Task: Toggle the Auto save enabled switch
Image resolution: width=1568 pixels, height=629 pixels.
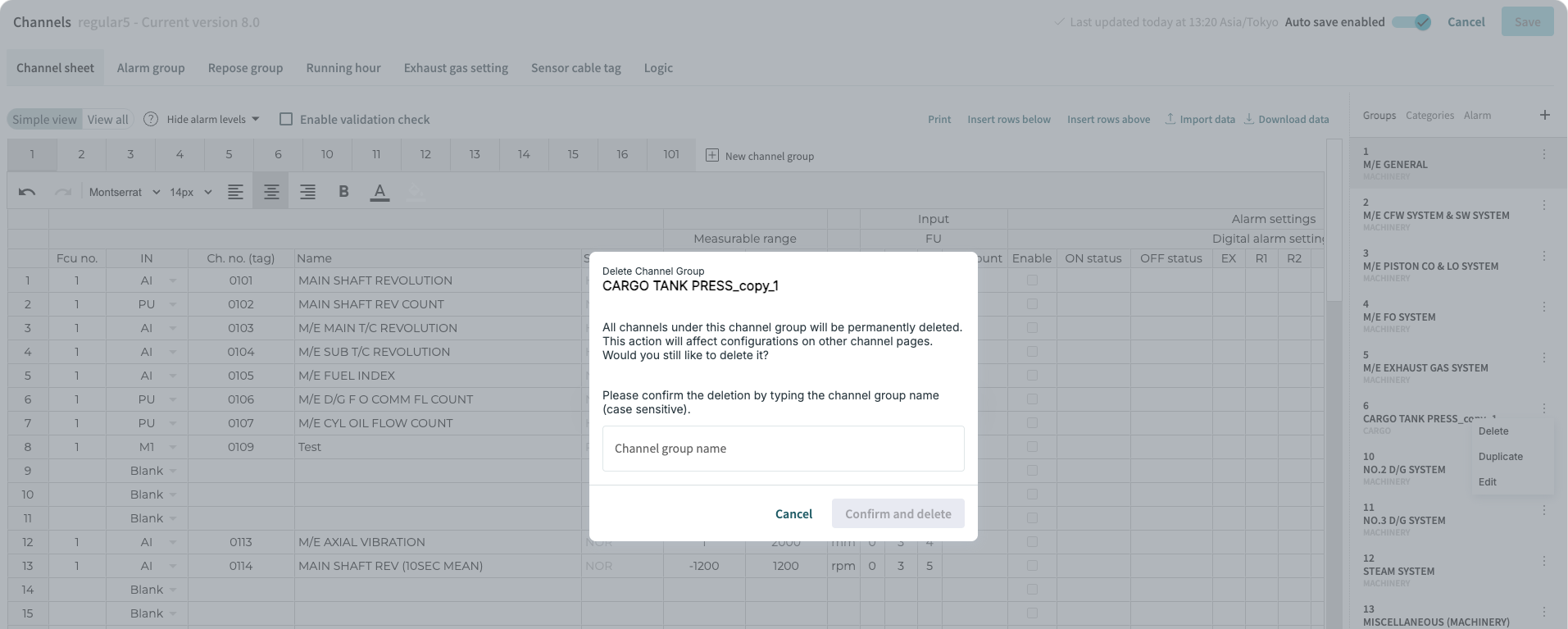Action: point(1411,22)
